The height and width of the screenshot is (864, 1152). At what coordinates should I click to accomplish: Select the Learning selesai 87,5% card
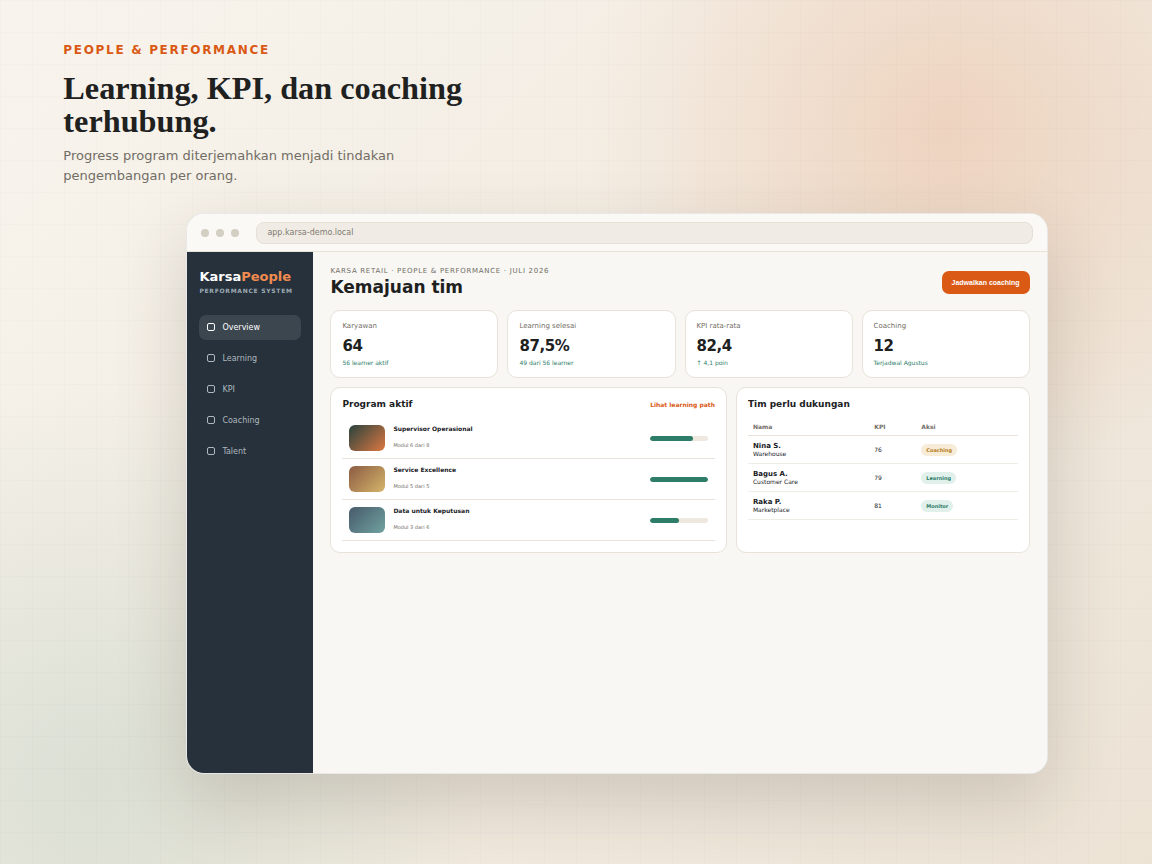(x=591, y=344)
